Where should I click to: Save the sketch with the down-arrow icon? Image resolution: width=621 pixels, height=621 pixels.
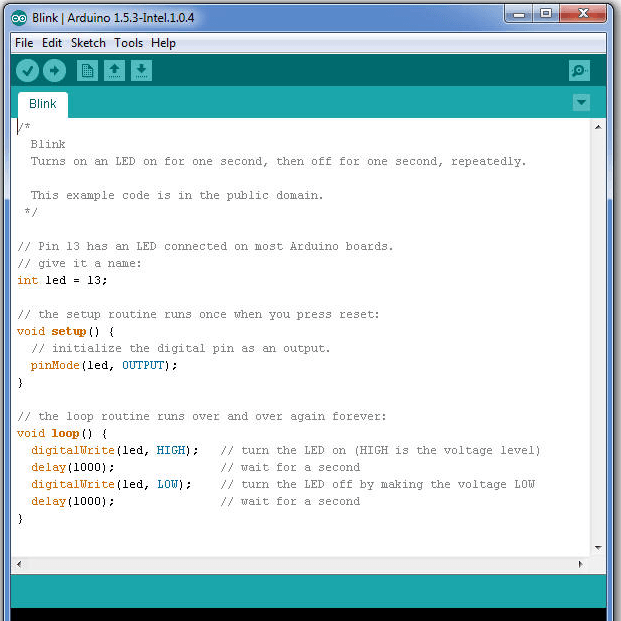tap(141, 71)
